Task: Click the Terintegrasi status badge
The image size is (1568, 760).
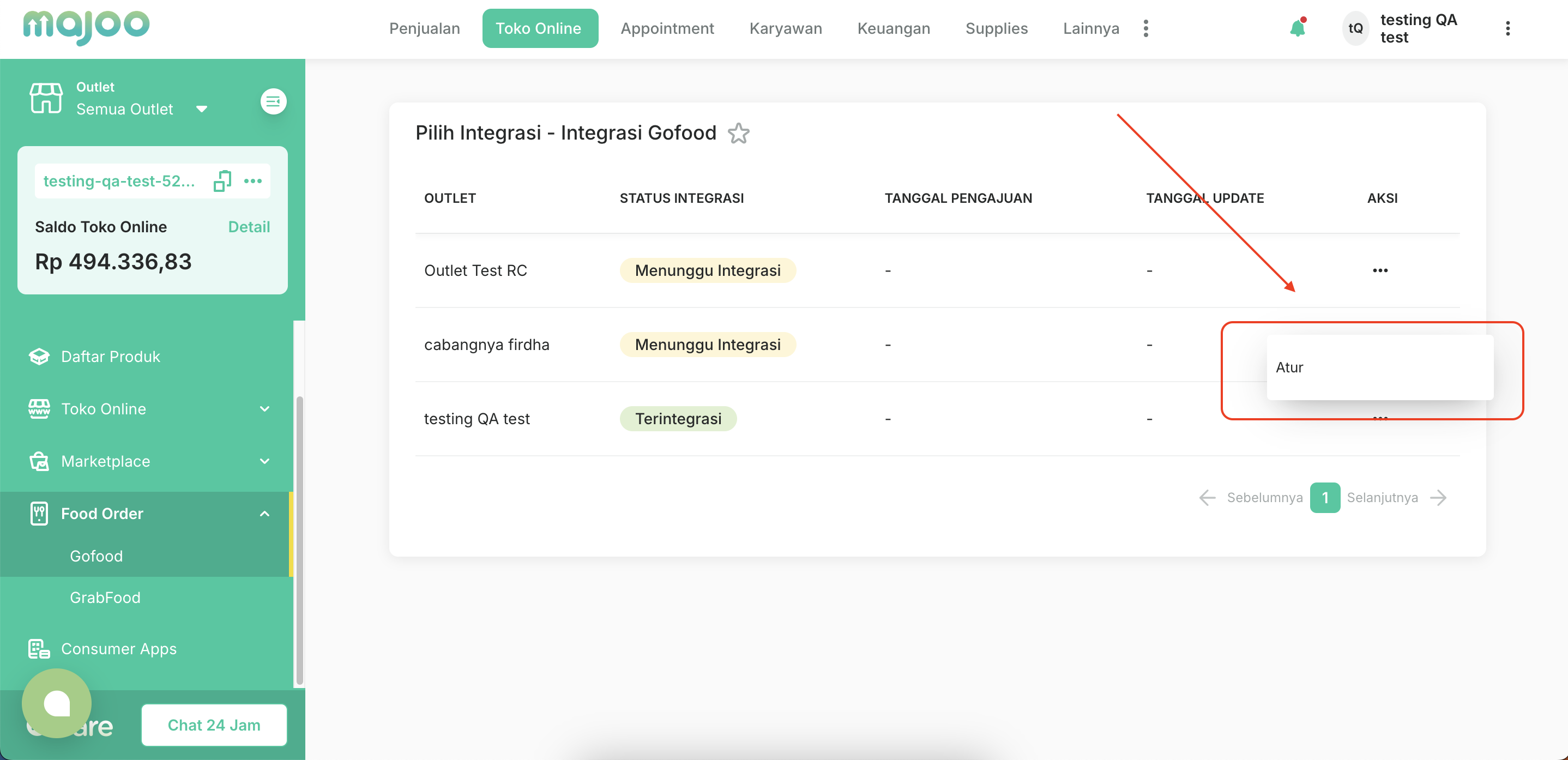Action: (678, 419)
